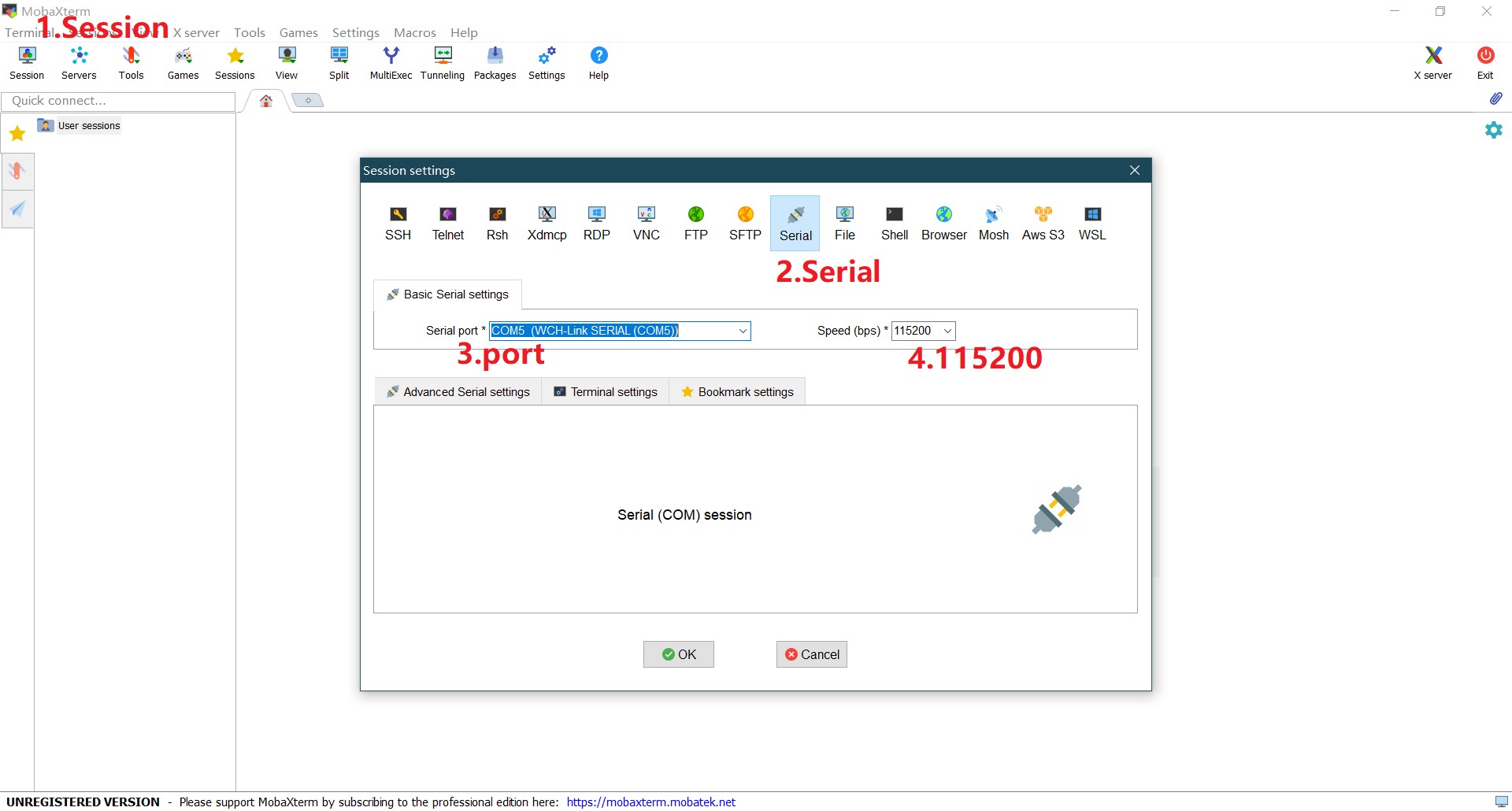Click the monitor icon in status bar
Screen dimensions: 1512x811
tap(1502, 802)
